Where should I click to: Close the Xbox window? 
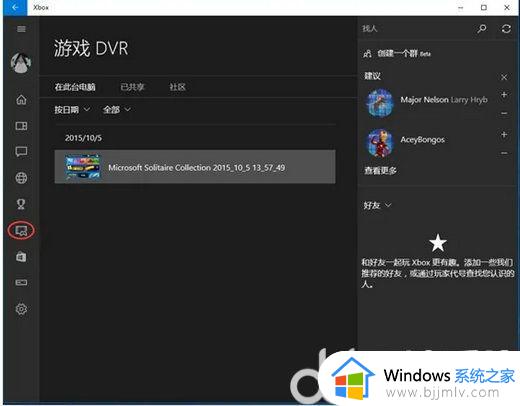[x=507, y=7]
